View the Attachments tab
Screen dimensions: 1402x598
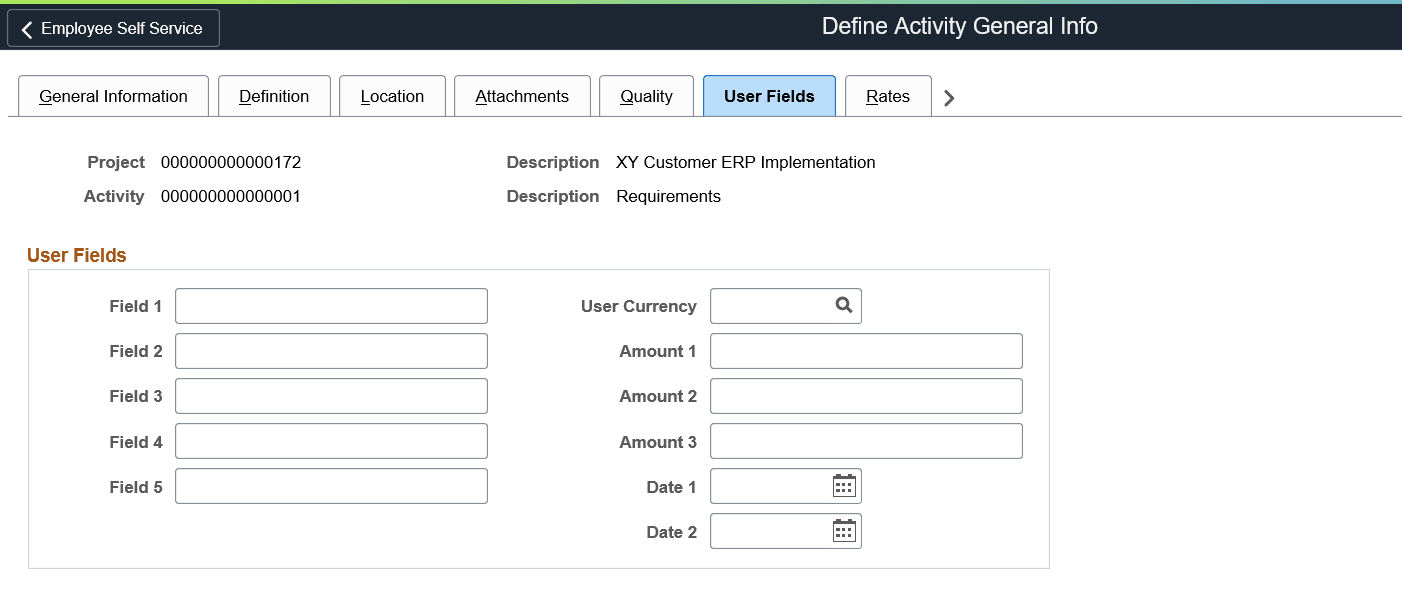point(522,96)
